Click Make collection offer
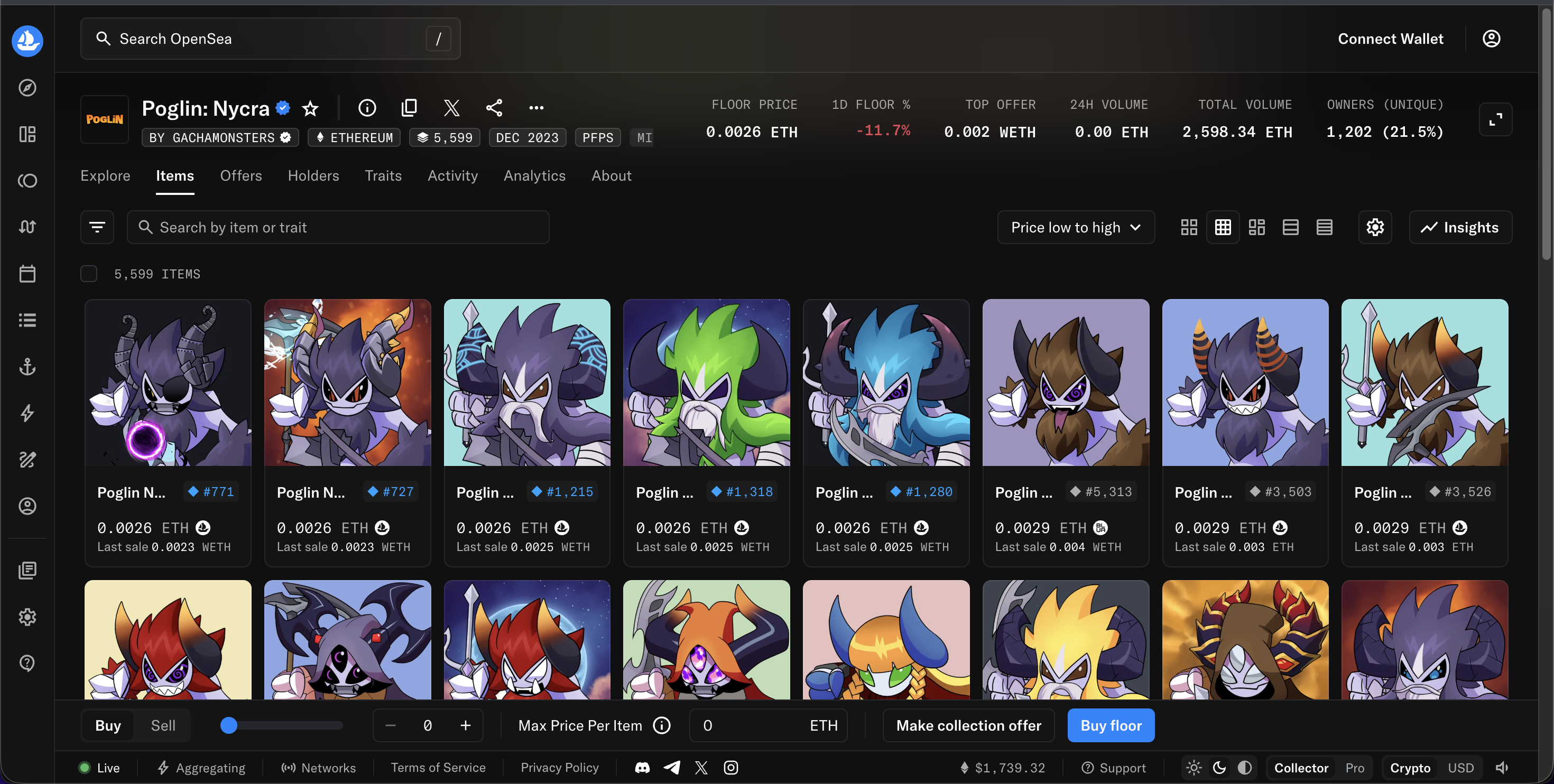Screen dimensions: 1554x784 [968, 725]
